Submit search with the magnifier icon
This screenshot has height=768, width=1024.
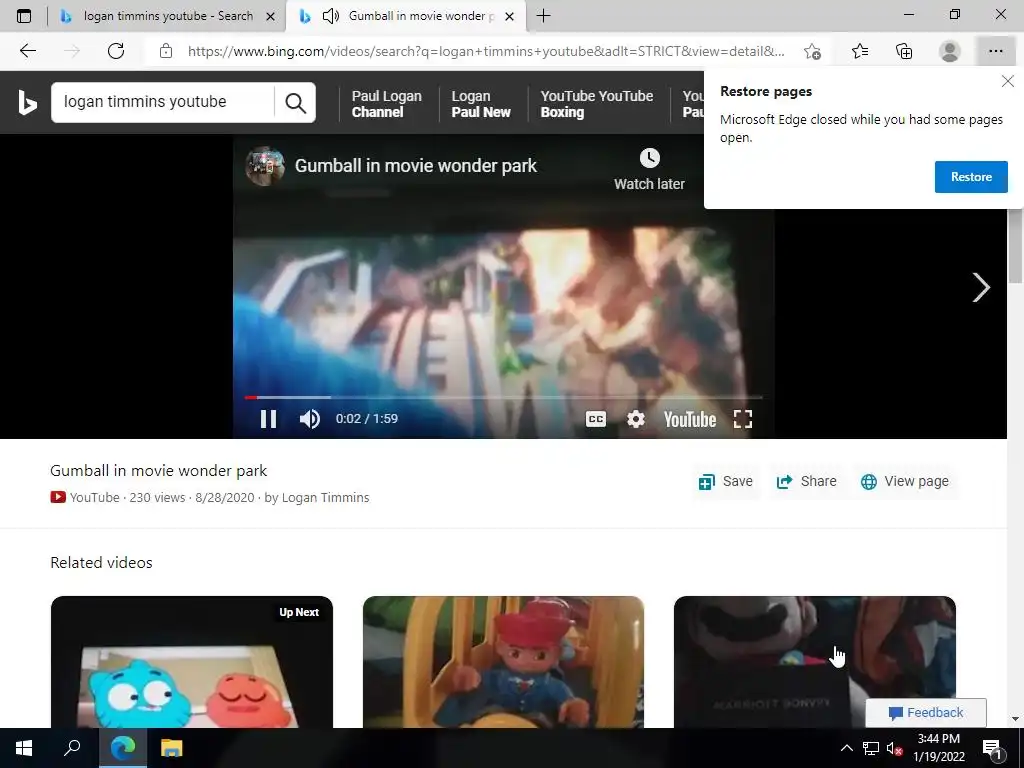tap(295, 103)
